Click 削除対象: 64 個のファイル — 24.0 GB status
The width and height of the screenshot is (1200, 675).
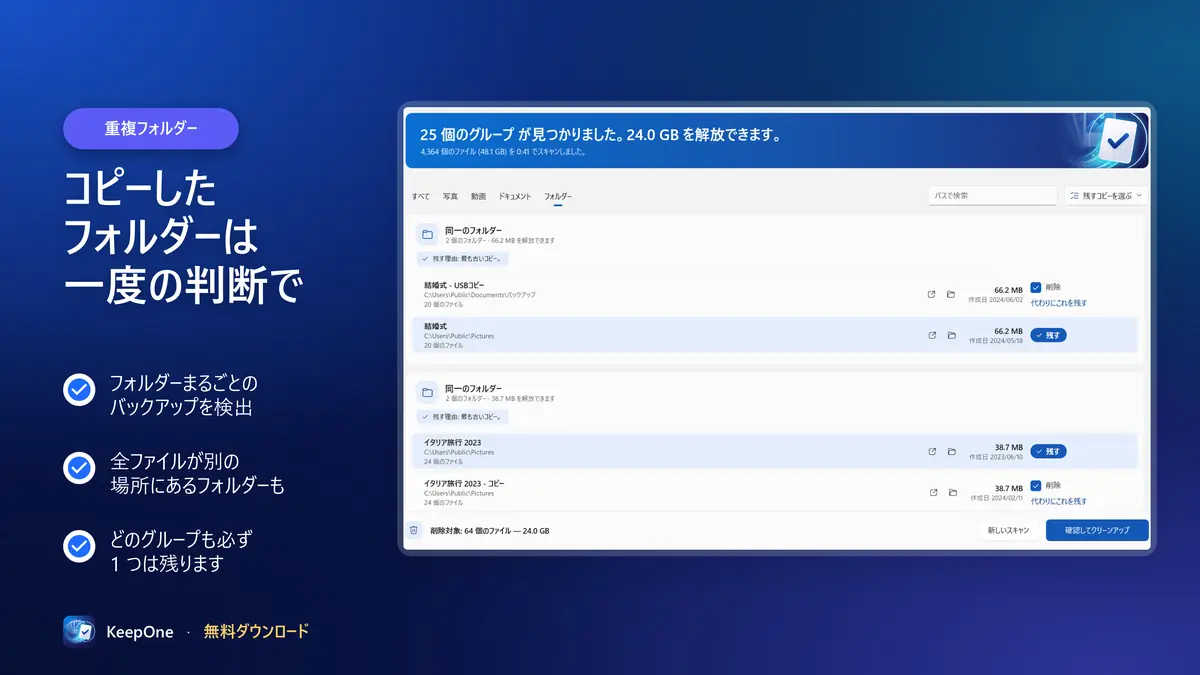(489, 531)
